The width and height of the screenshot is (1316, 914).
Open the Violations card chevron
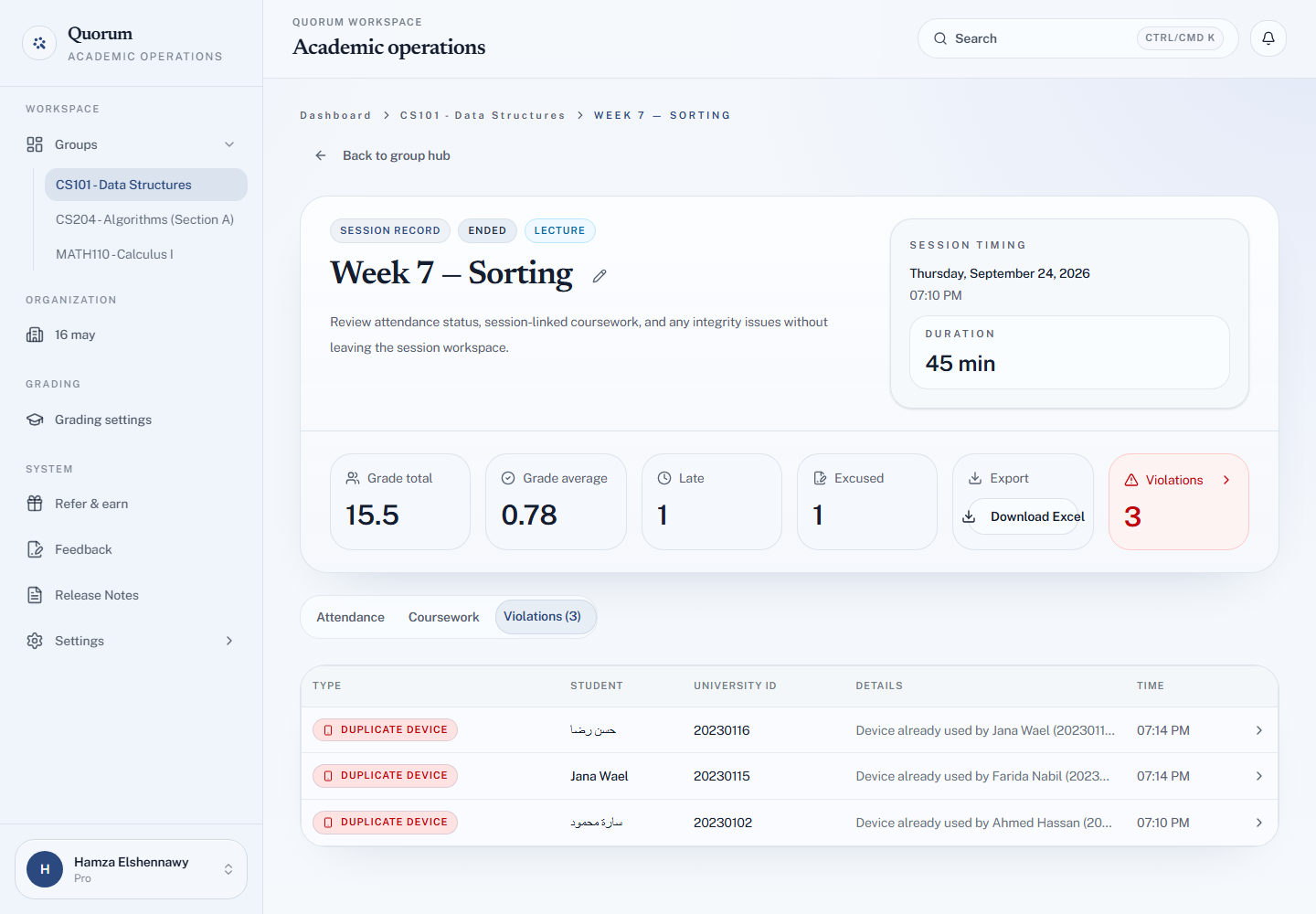click(x=1226, y=480)
